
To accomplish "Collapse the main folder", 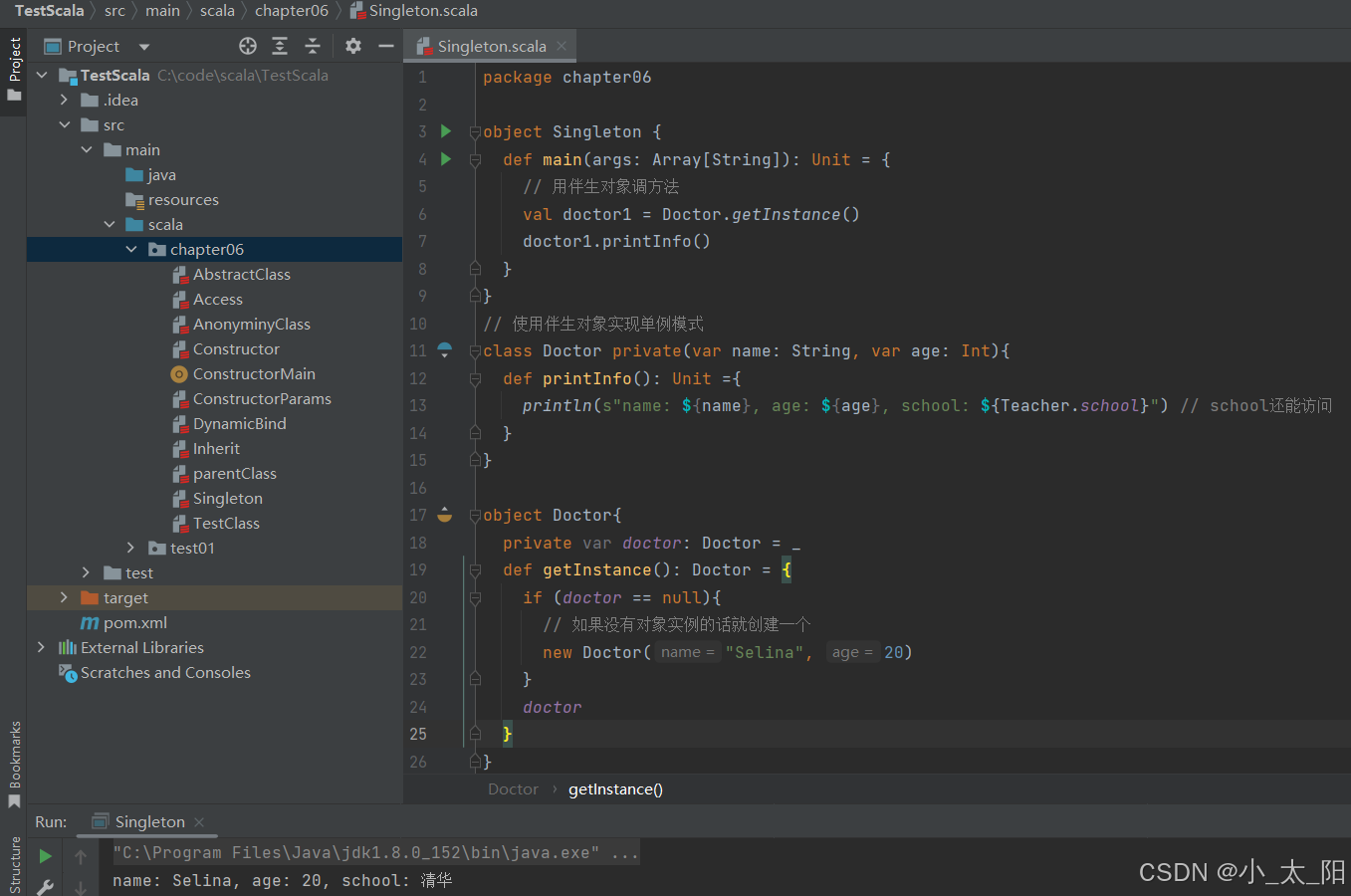I will point(87,150).
